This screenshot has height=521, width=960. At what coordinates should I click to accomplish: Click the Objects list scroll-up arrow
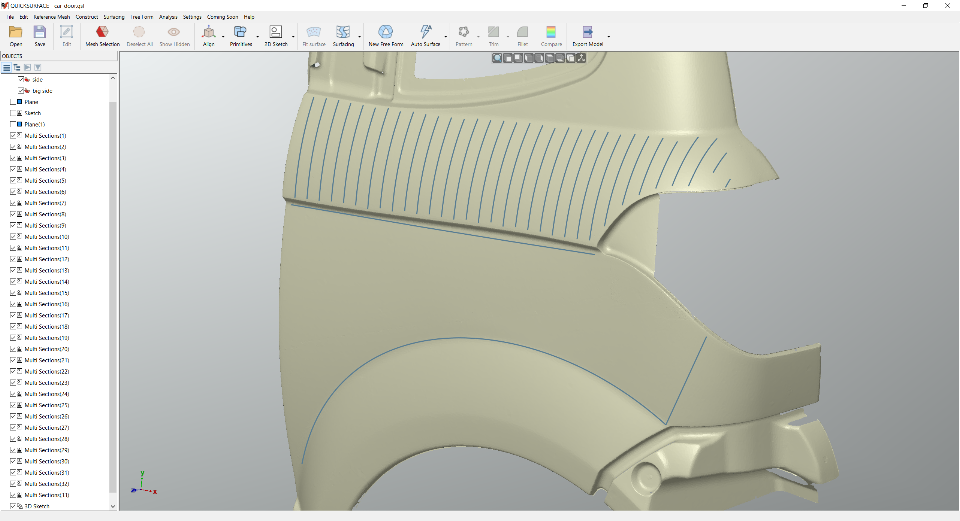click(x=113, y=78)
